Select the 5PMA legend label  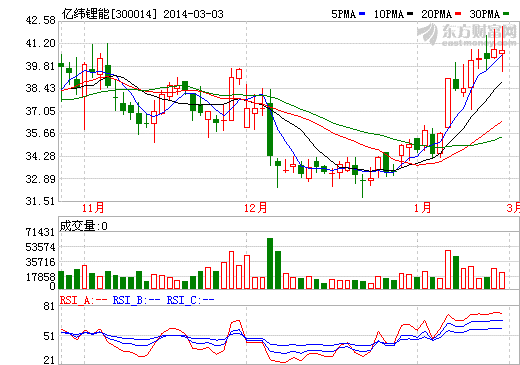pos(344,14)
